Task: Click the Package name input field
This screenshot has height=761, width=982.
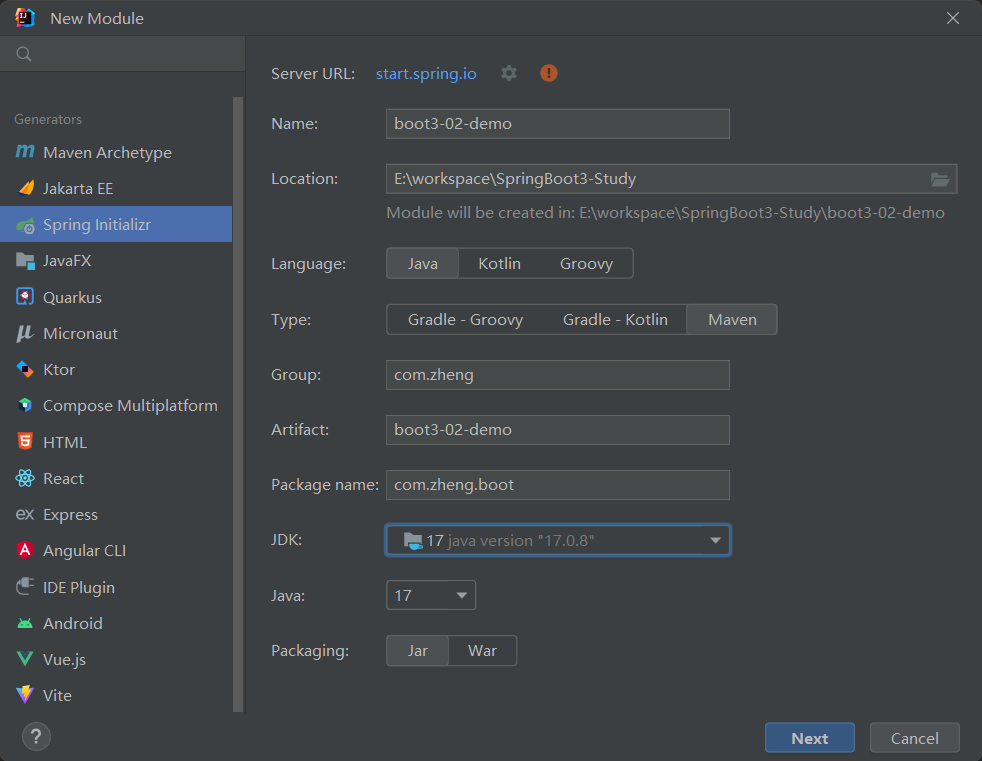Action: coord(557,485)
